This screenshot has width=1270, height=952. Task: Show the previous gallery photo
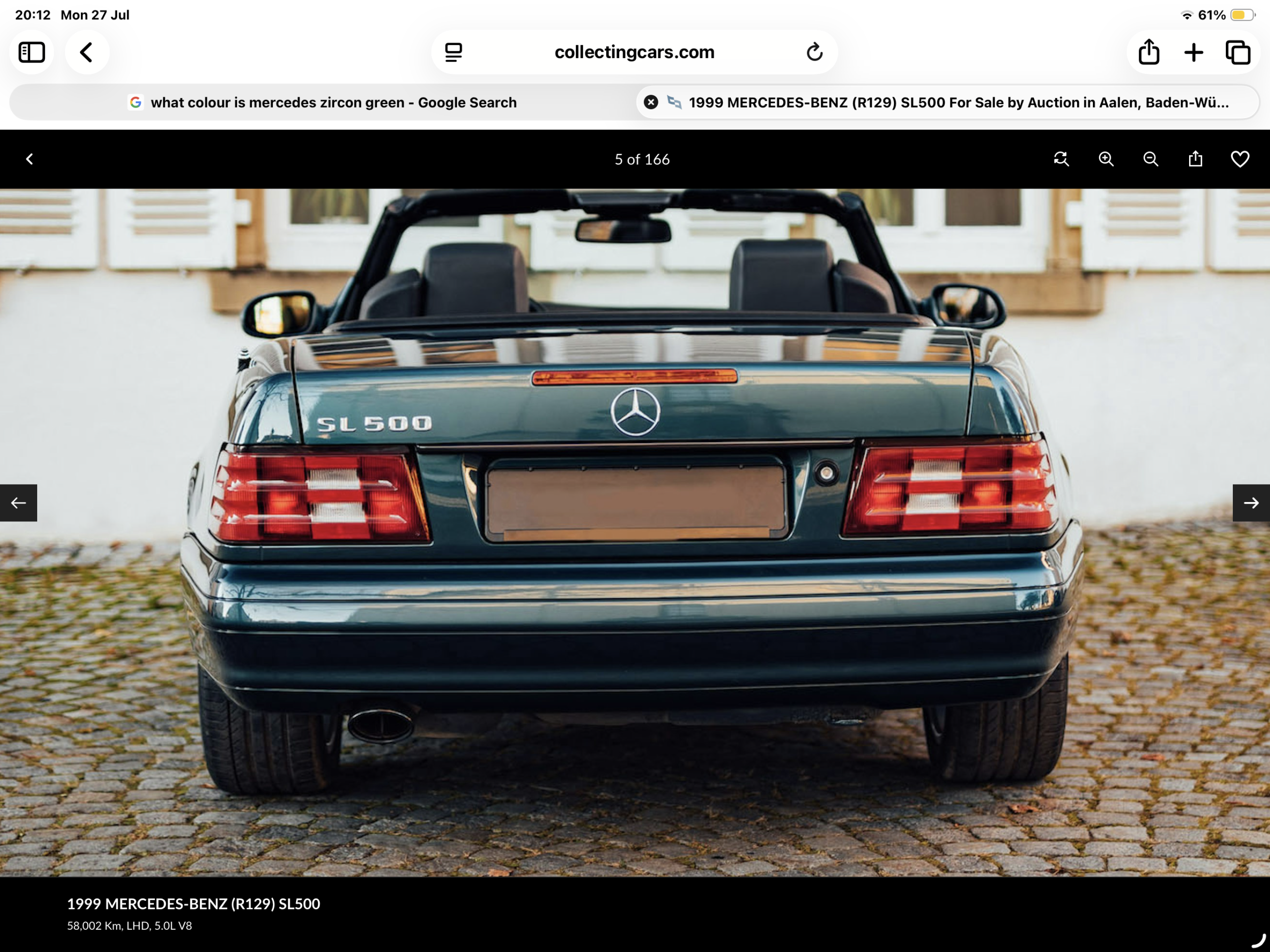click(x=18, y=503)
